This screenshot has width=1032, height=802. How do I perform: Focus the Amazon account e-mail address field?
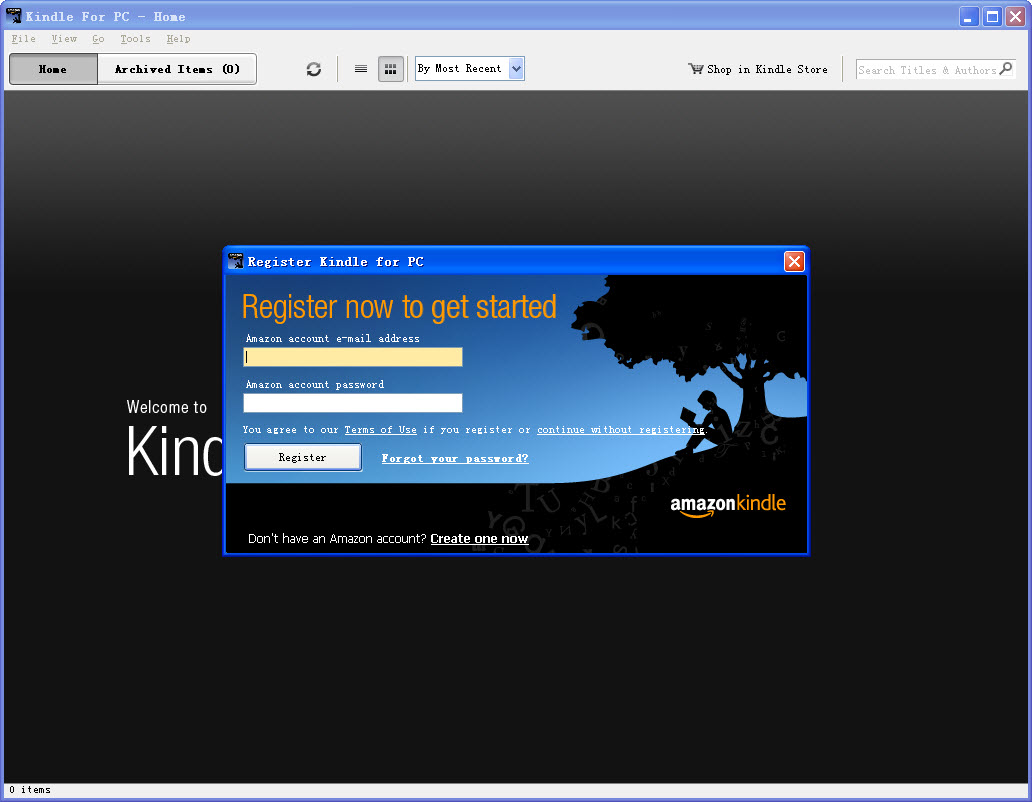353,357
